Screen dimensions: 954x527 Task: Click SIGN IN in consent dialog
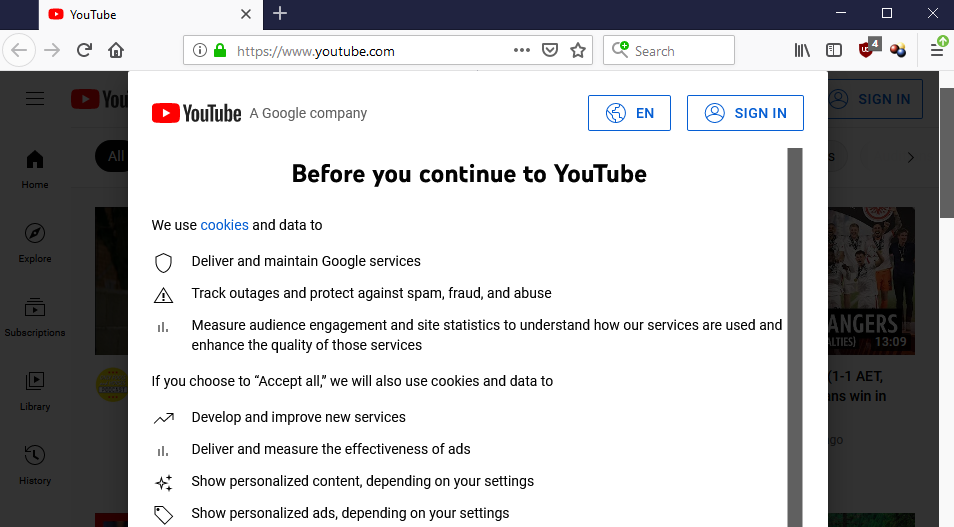tap(745, 113)
